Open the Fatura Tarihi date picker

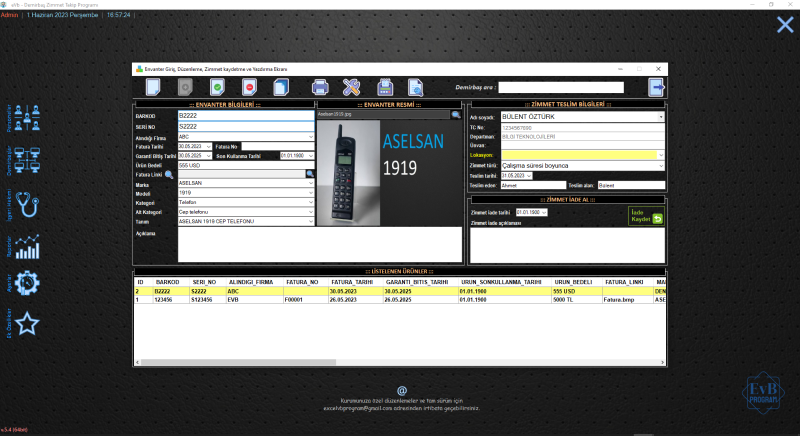(x=208, y=146)
